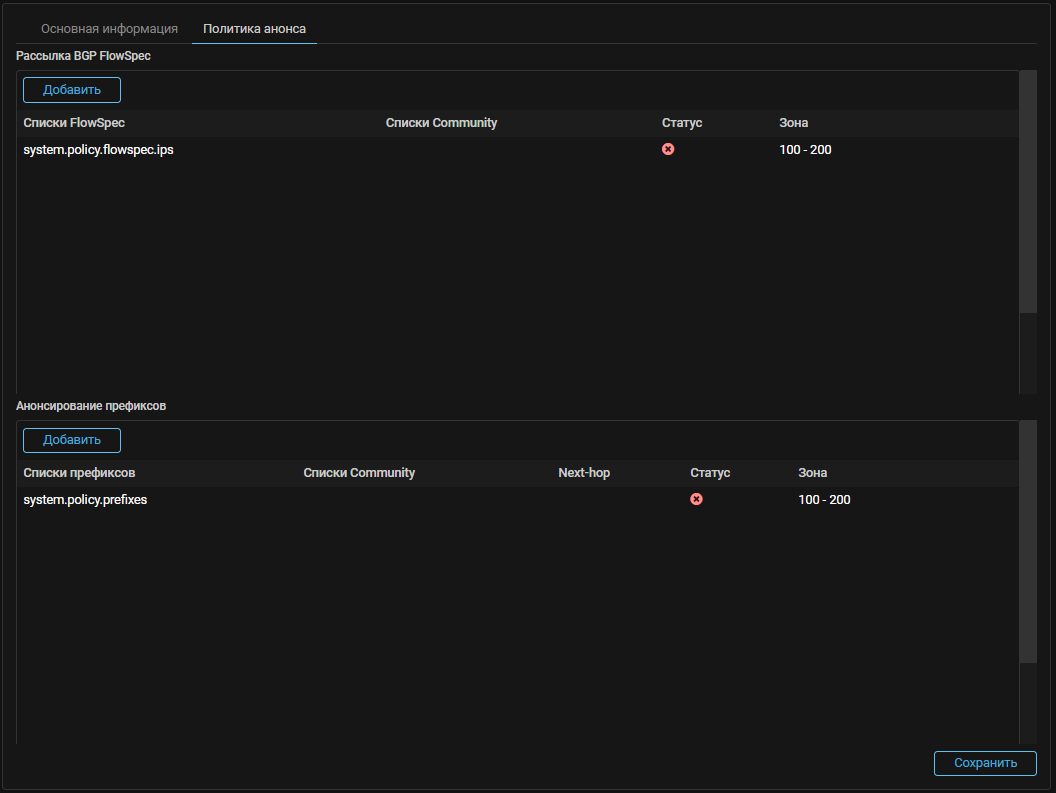Click the Списки FlowSpec column header
This screenshot has height=793, width=1056.
(x=74, y=123)
